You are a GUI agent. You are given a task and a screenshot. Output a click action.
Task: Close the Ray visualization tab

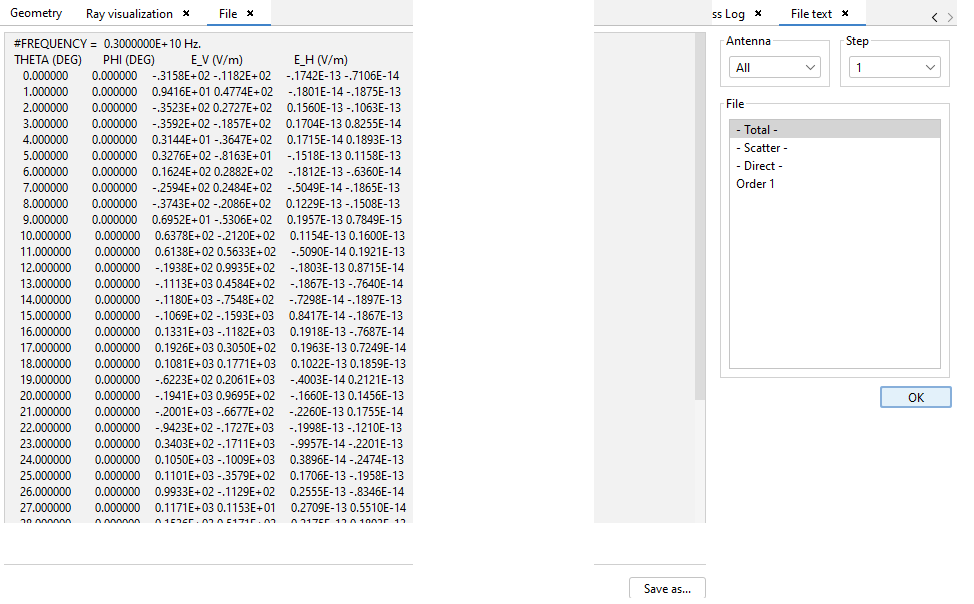pos(186,14)
